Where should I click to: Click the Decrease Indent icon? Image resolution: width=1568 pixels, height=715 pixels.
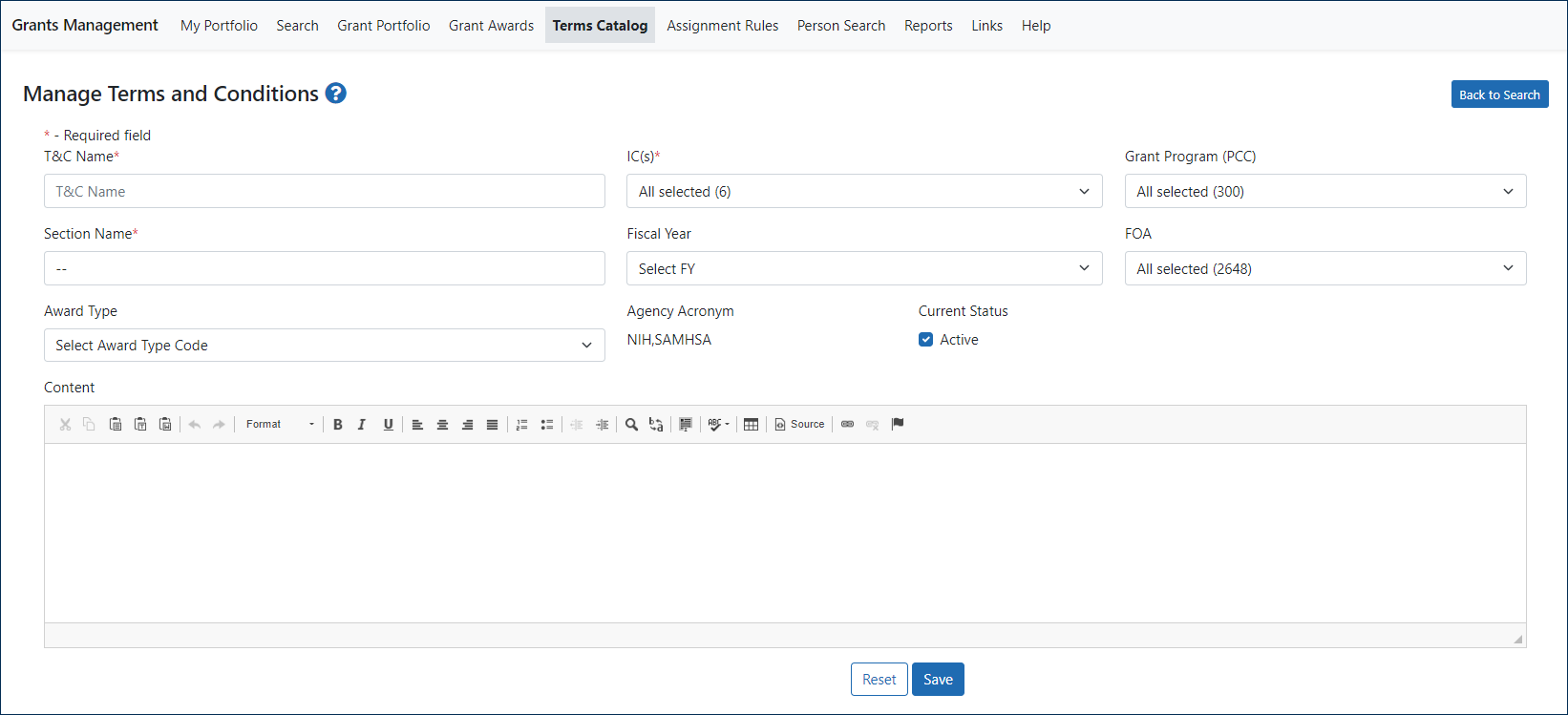tap(577, 425)
